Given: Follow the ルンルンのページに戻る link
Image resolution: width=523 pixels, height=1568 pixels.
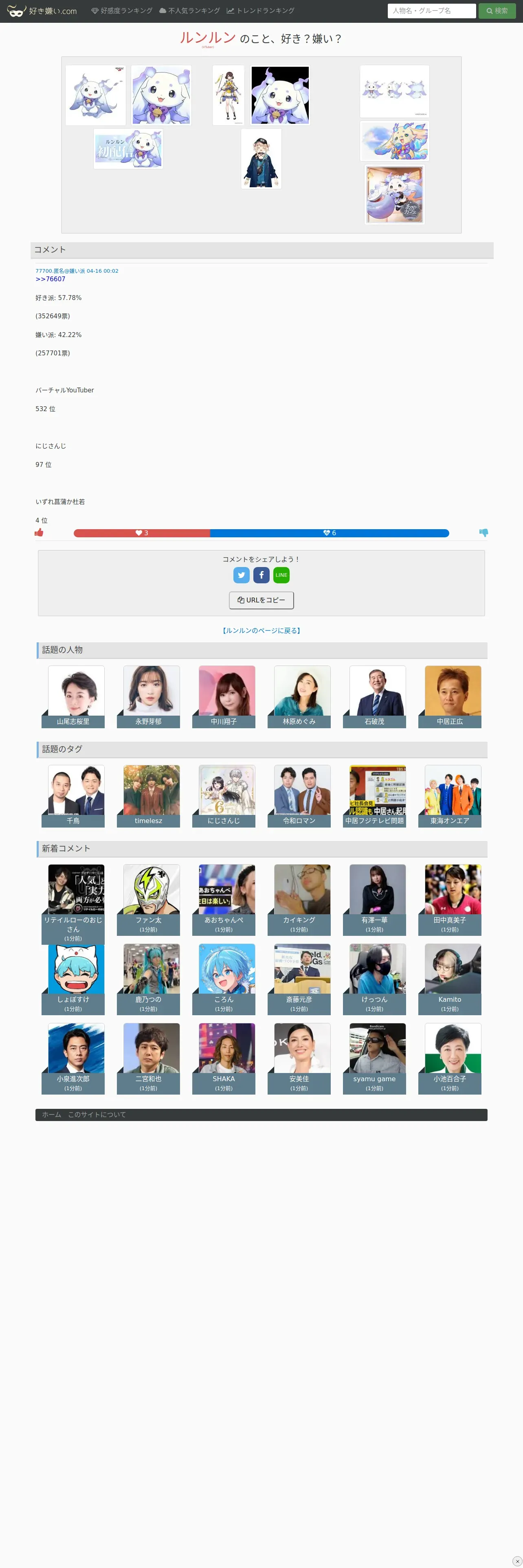Looking at the screenshot, I should point(261,631).
